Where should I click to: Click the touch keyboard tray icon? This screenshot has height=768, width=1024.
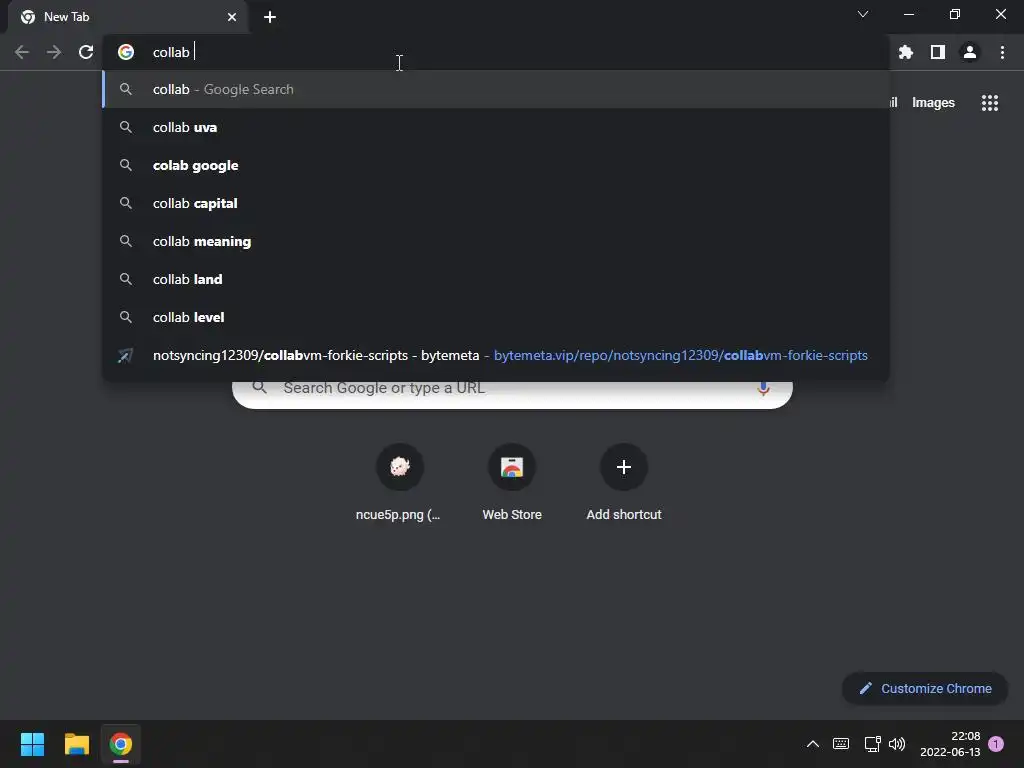(x=841, y=744)
